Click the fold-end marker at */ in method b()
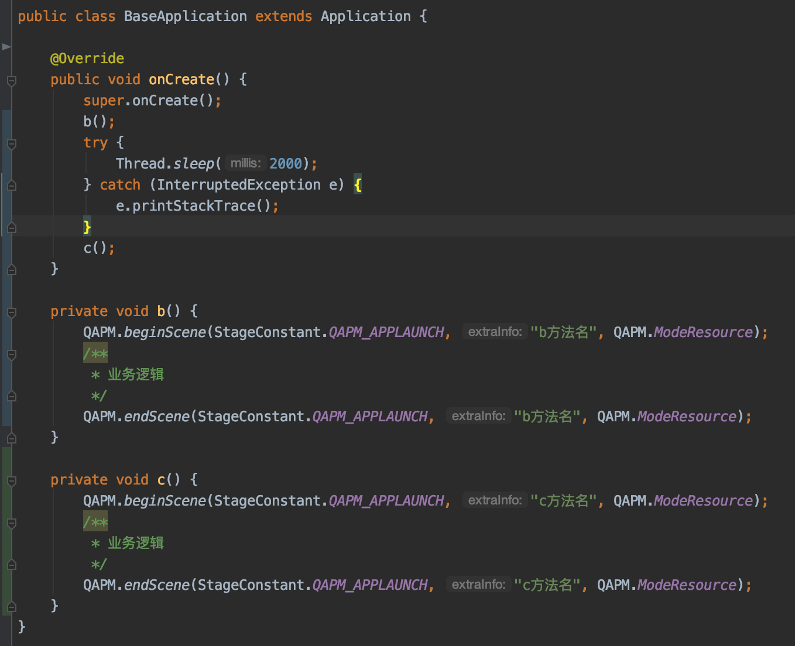 (x=11, y=396)
